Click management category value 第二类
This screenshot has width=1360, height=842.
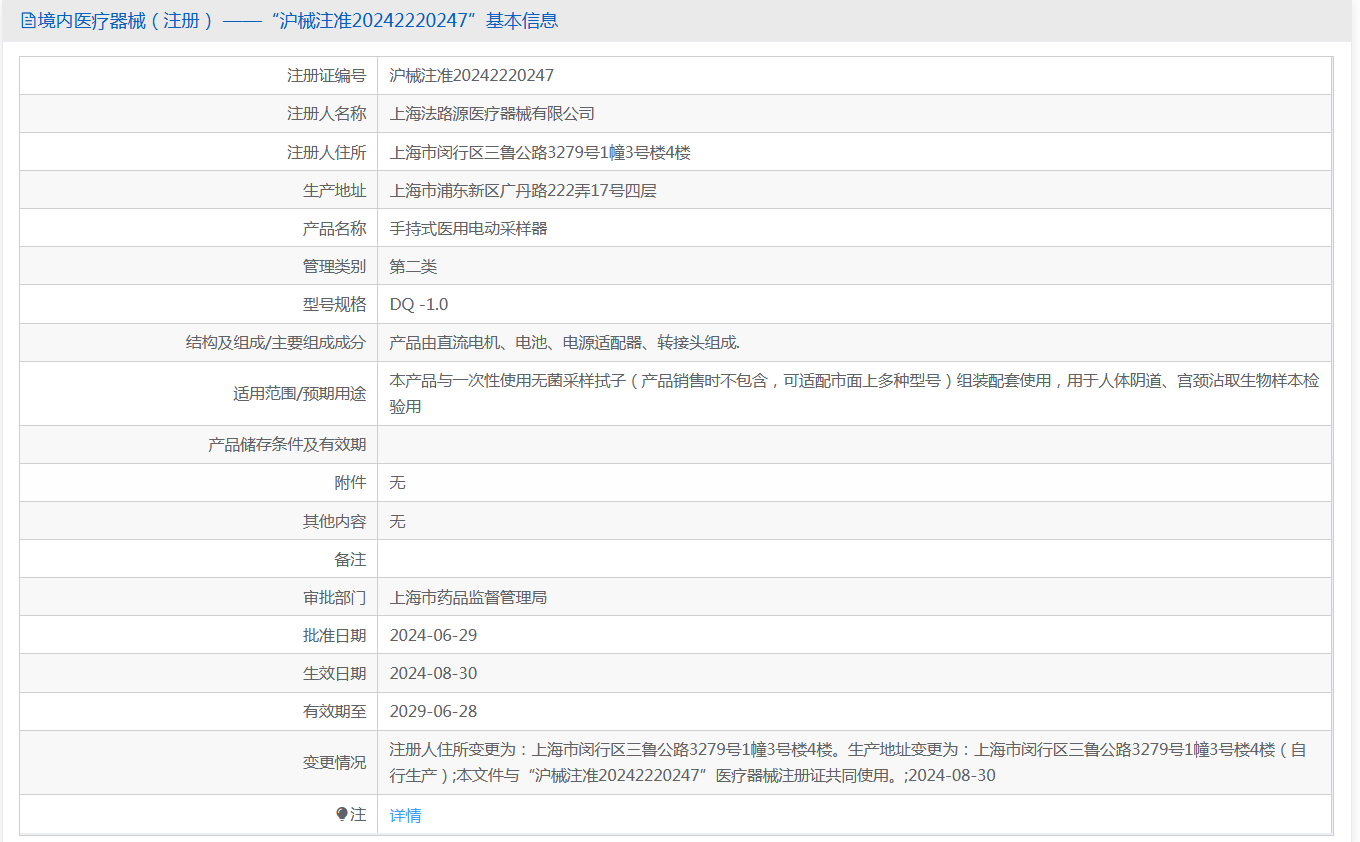click(413, 266)
